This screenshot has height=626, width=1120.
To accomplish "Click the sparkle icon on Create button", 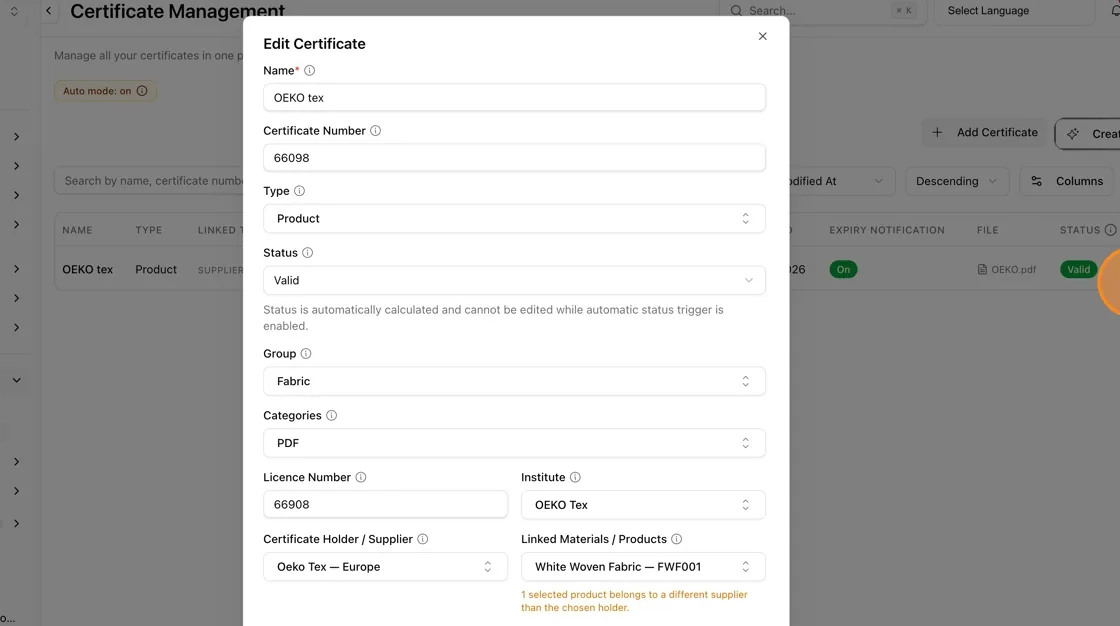I will [x=1073, y=134].
